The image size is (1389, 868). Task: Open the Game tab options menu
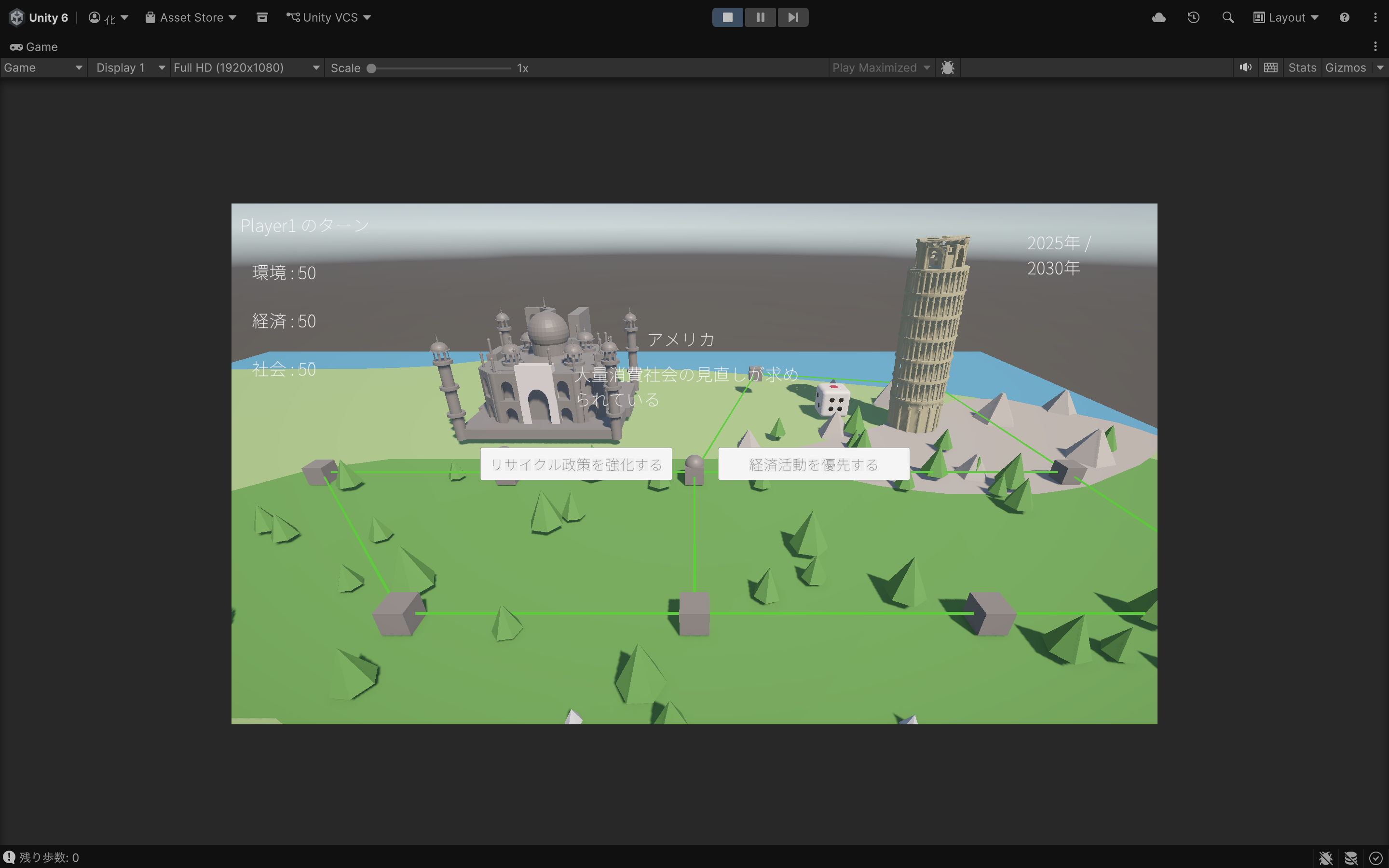click(x=1375, y=46)
